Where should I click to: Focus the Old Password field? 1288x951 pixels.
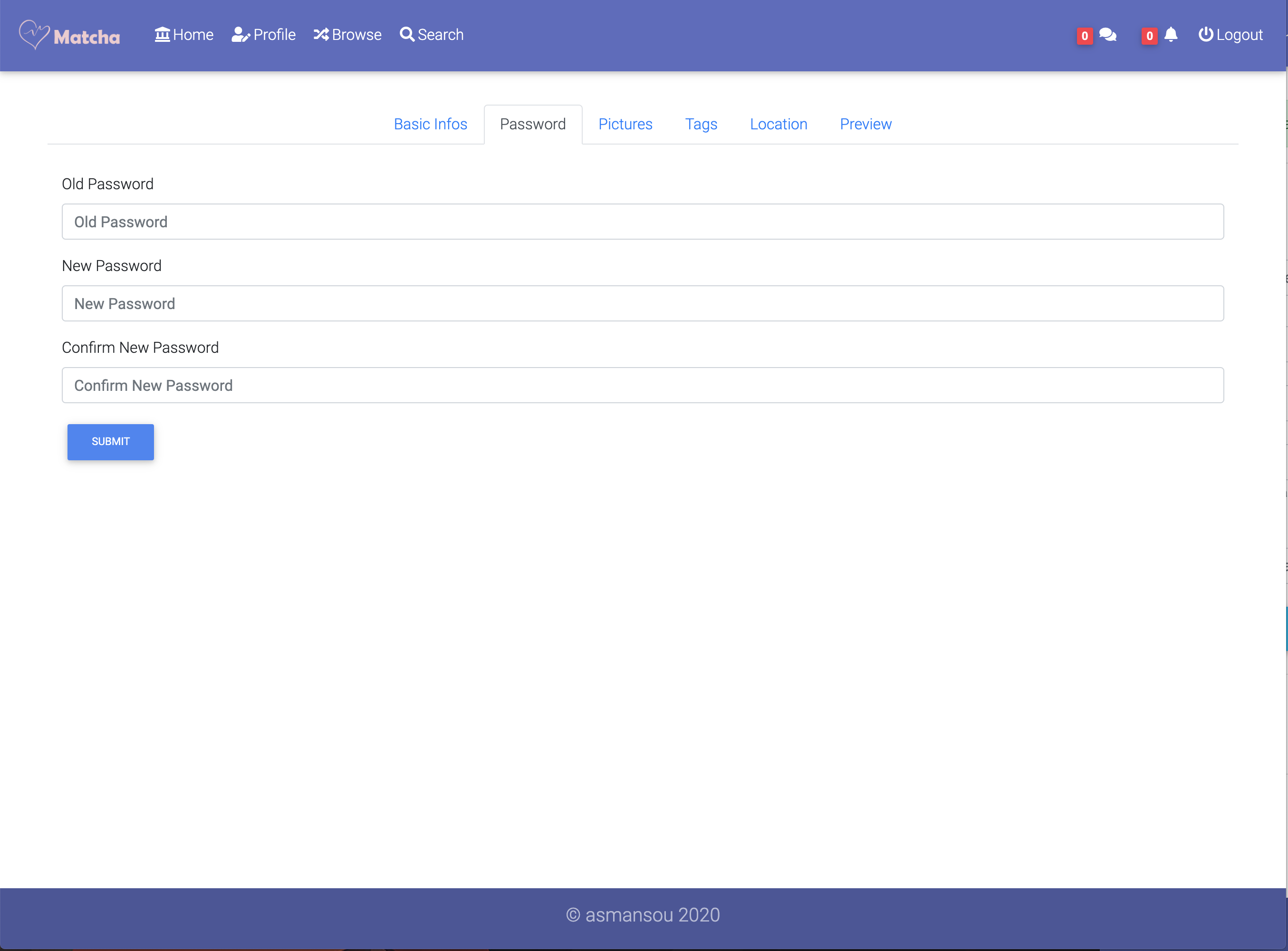point(643,222)
